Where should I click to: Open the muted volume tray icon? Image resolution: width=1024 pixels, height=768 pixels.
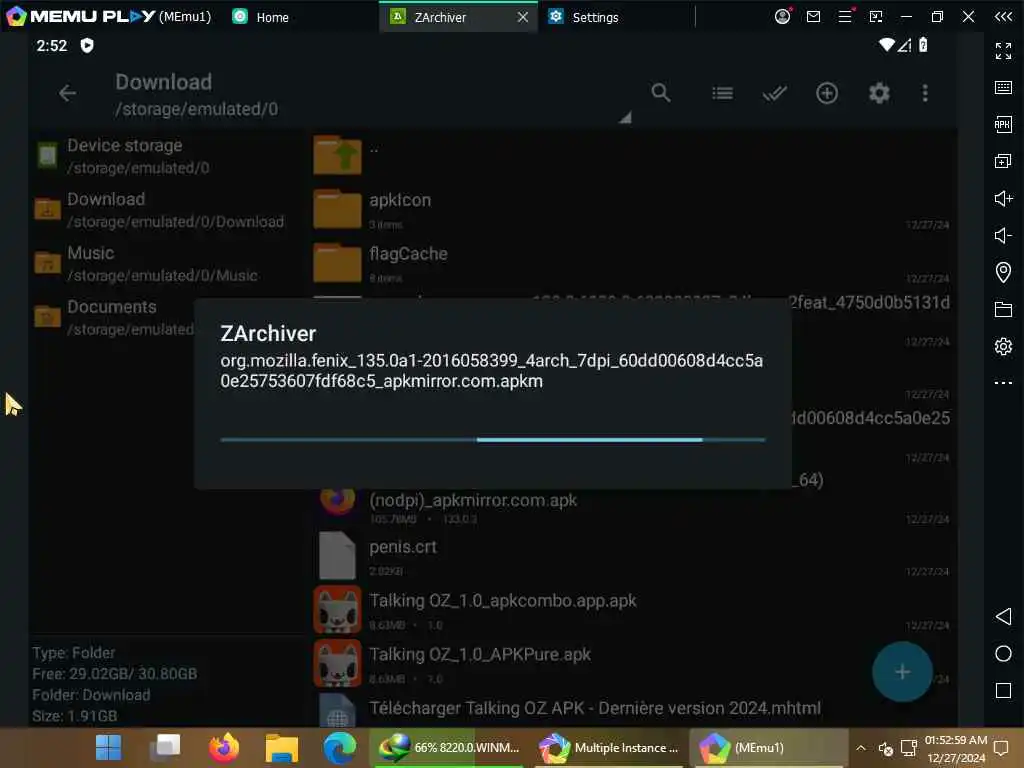885,748
